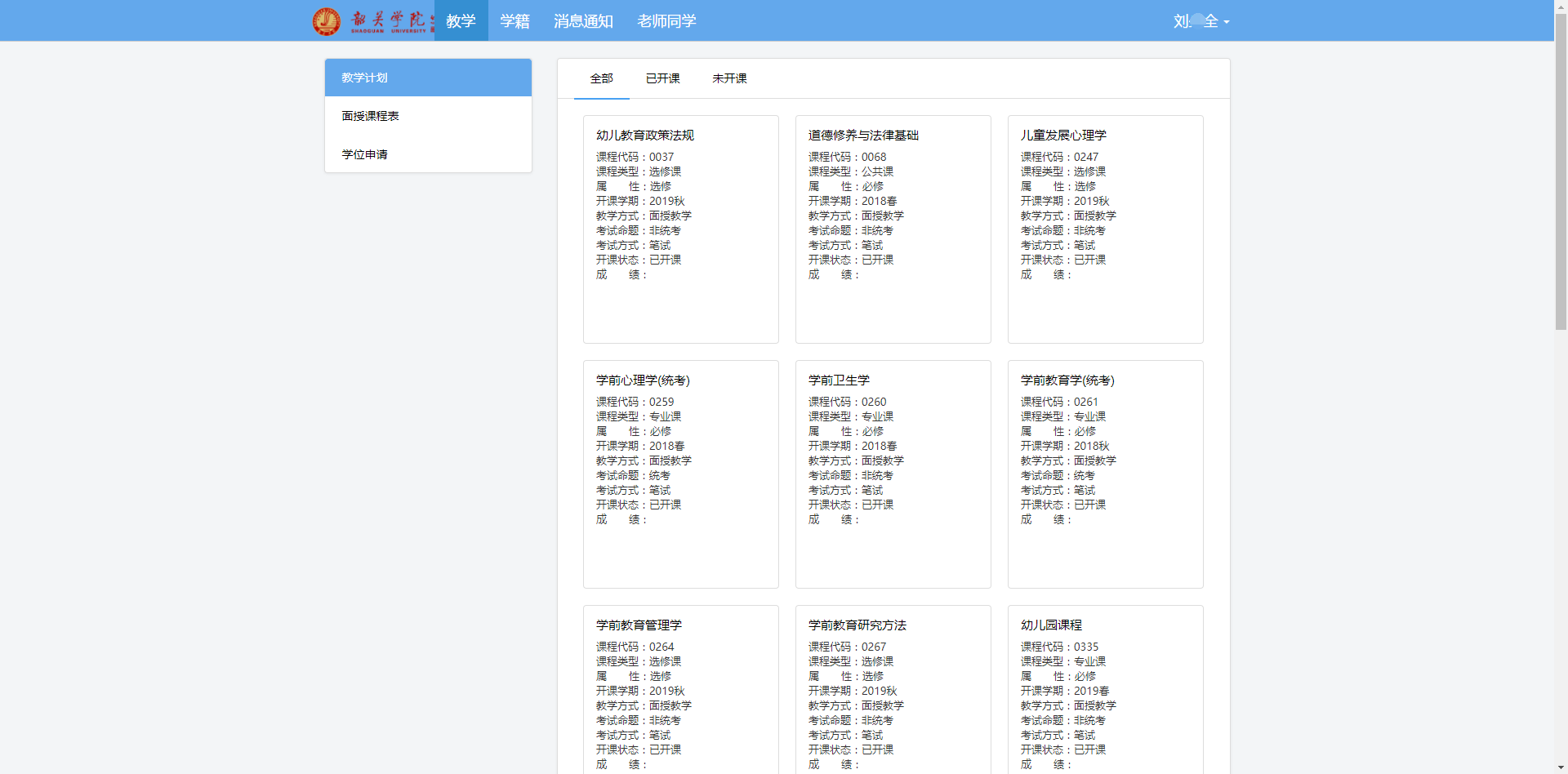Screen dimensions: 1568x774
Task: Open the 学籍 navigation menu
Action: pos(514,21)
